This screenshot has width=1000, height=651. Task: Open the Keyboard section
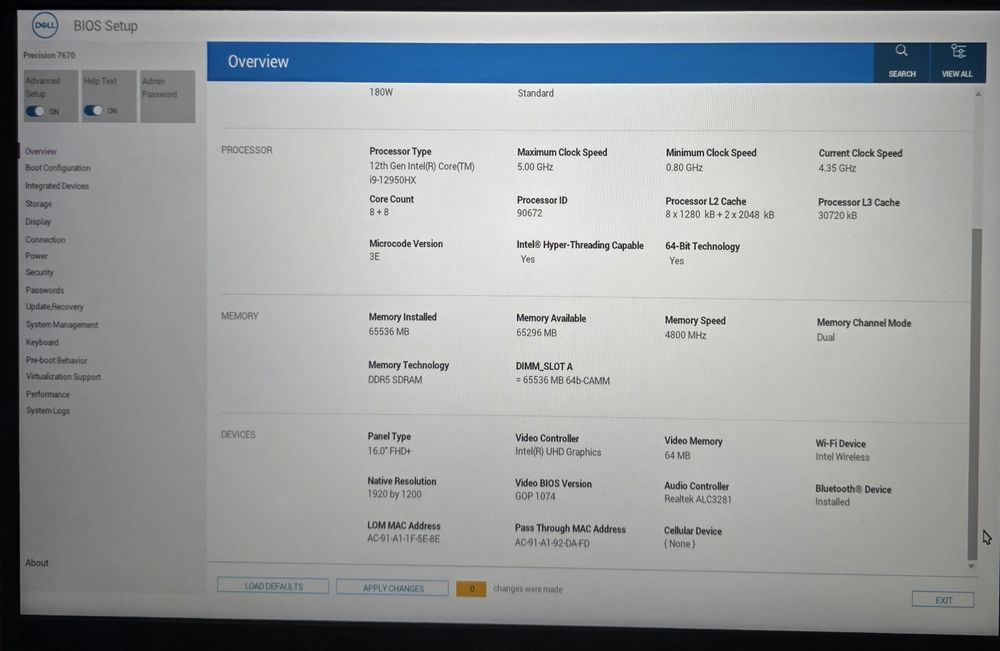(42, 342)
